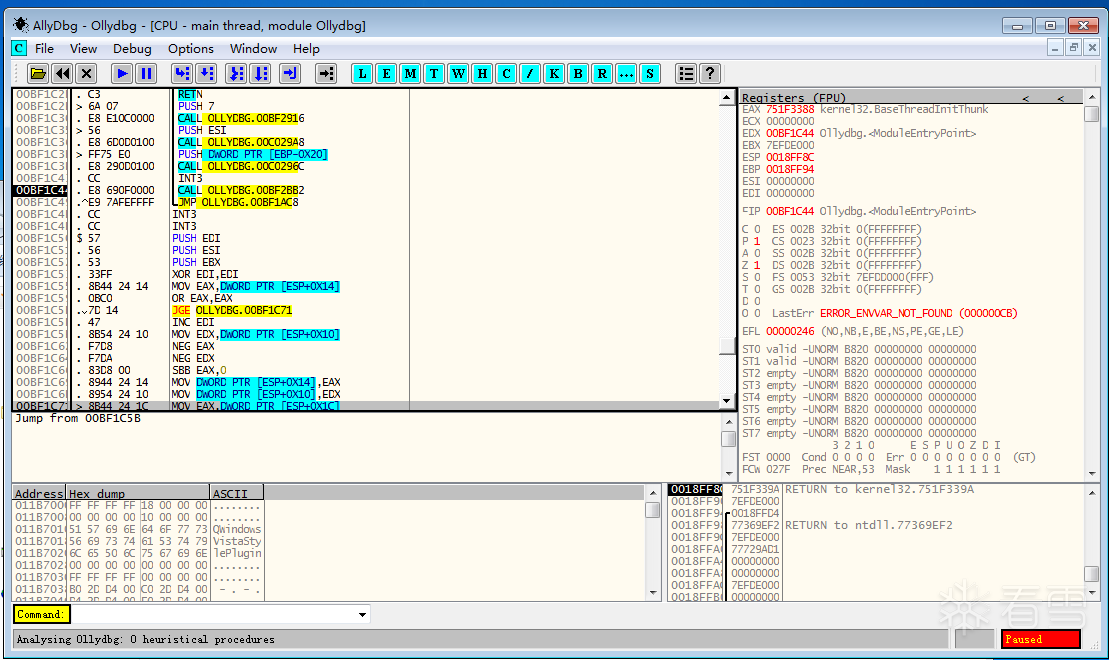Click the Step Into toolbar icon

(x=182, y=74)
